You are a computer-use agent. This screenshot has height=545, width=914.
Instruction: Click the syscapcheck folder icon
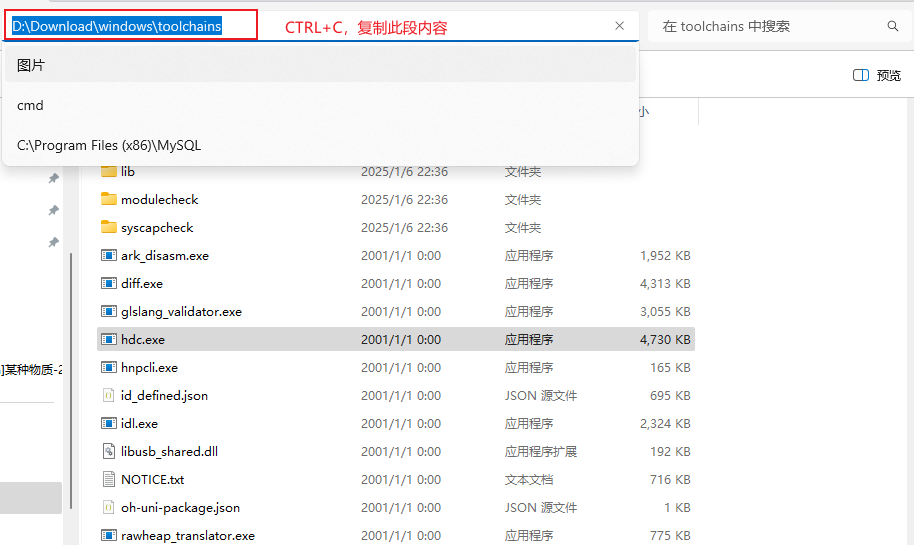(x=108, y=227)
